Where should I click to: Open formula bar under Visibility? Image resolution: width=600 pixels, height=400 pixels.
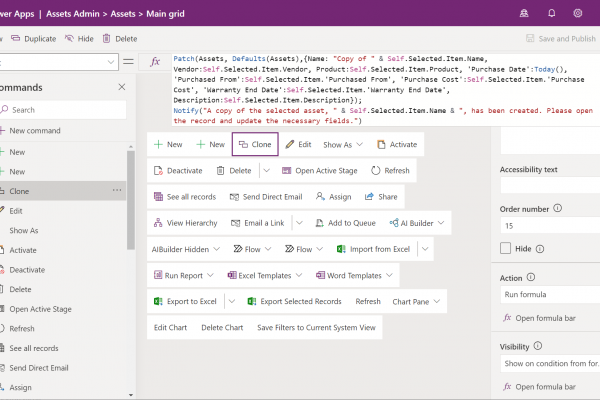click(x=540, y=387)
